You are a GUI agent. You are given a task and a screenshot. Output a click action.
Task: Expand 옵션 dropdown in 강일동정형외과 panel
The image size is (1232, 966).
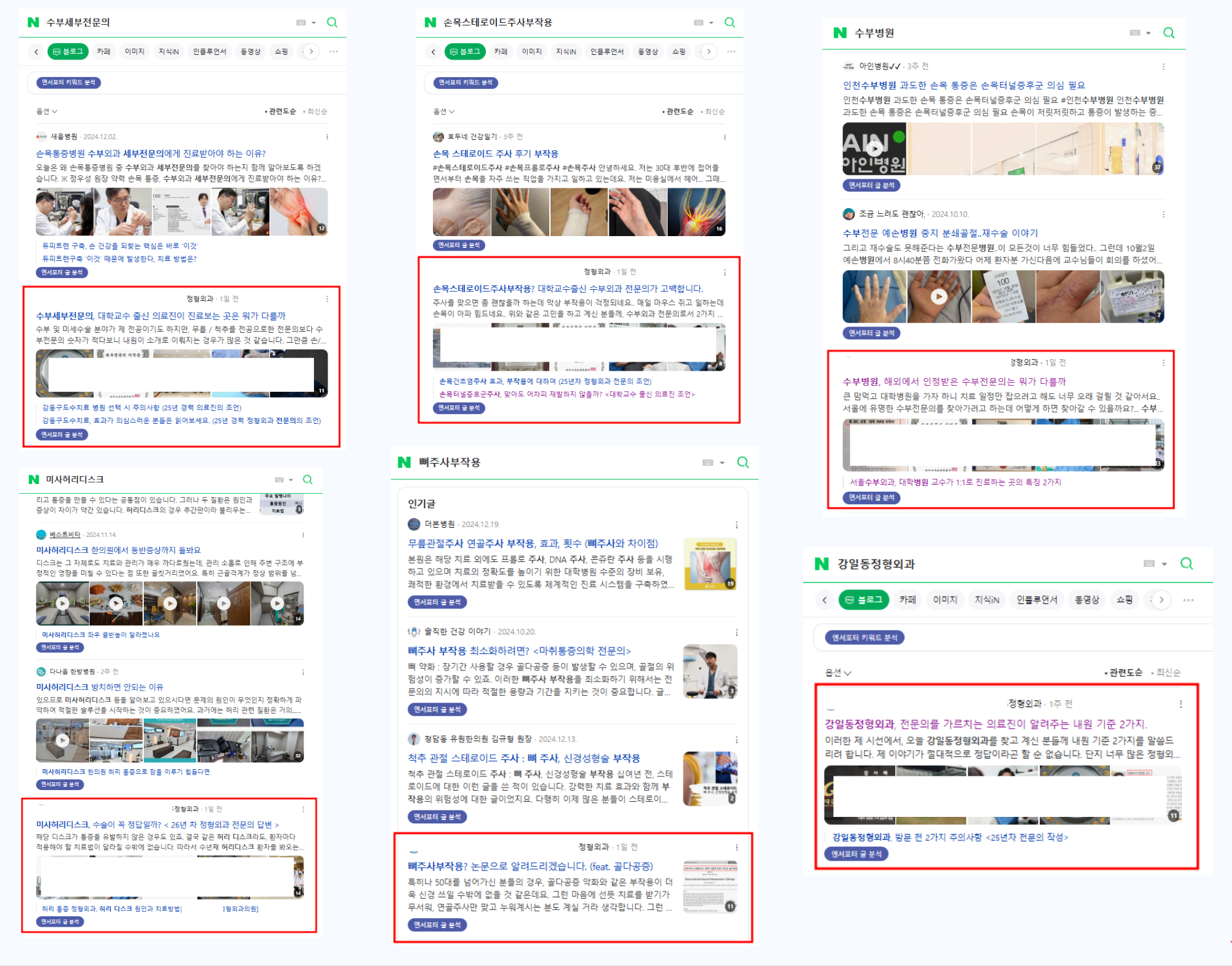pyautogui.click(x=838, y=672)
